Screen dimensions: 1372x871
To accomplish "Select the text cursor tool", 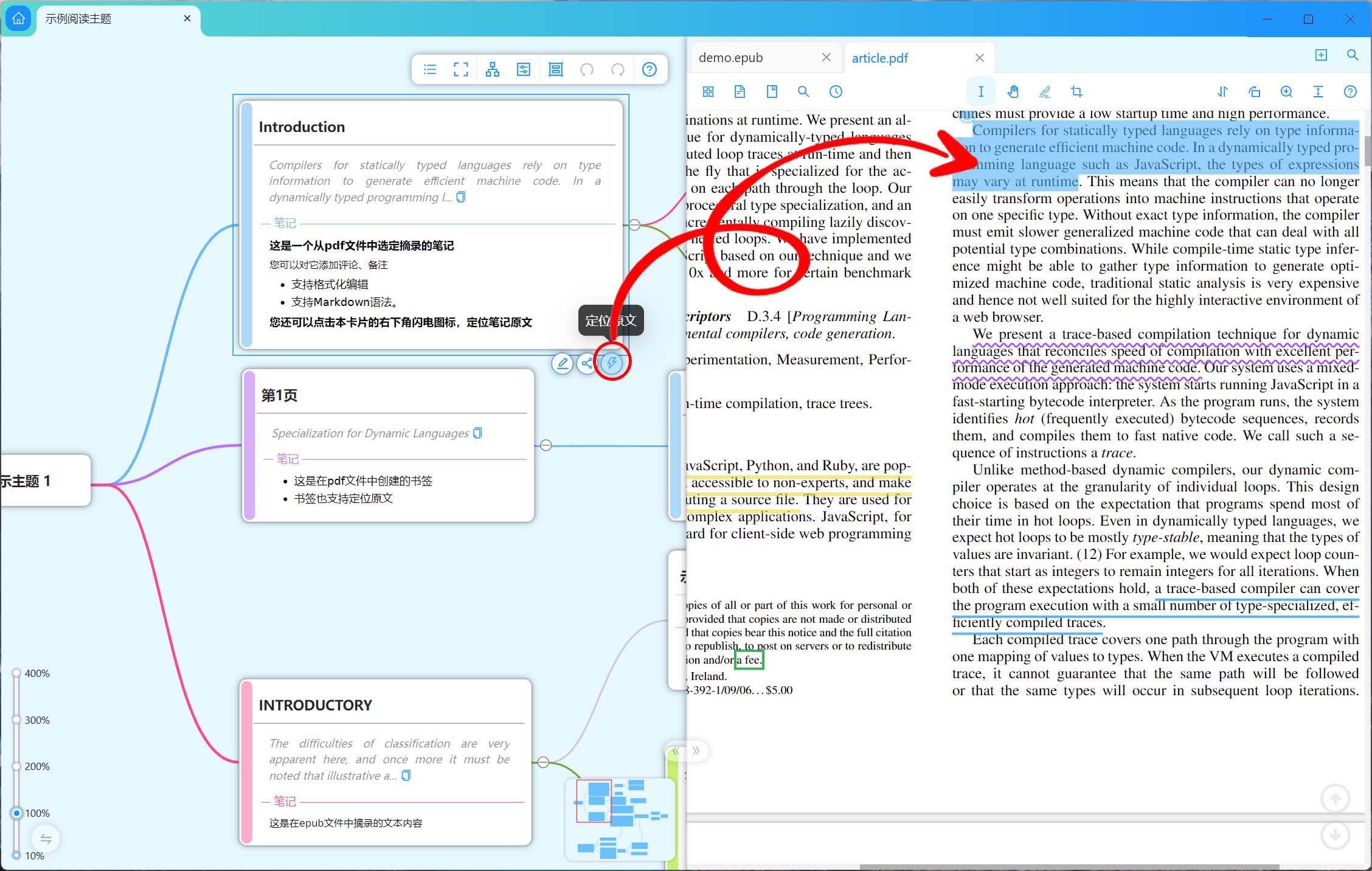I will point(980,92).
